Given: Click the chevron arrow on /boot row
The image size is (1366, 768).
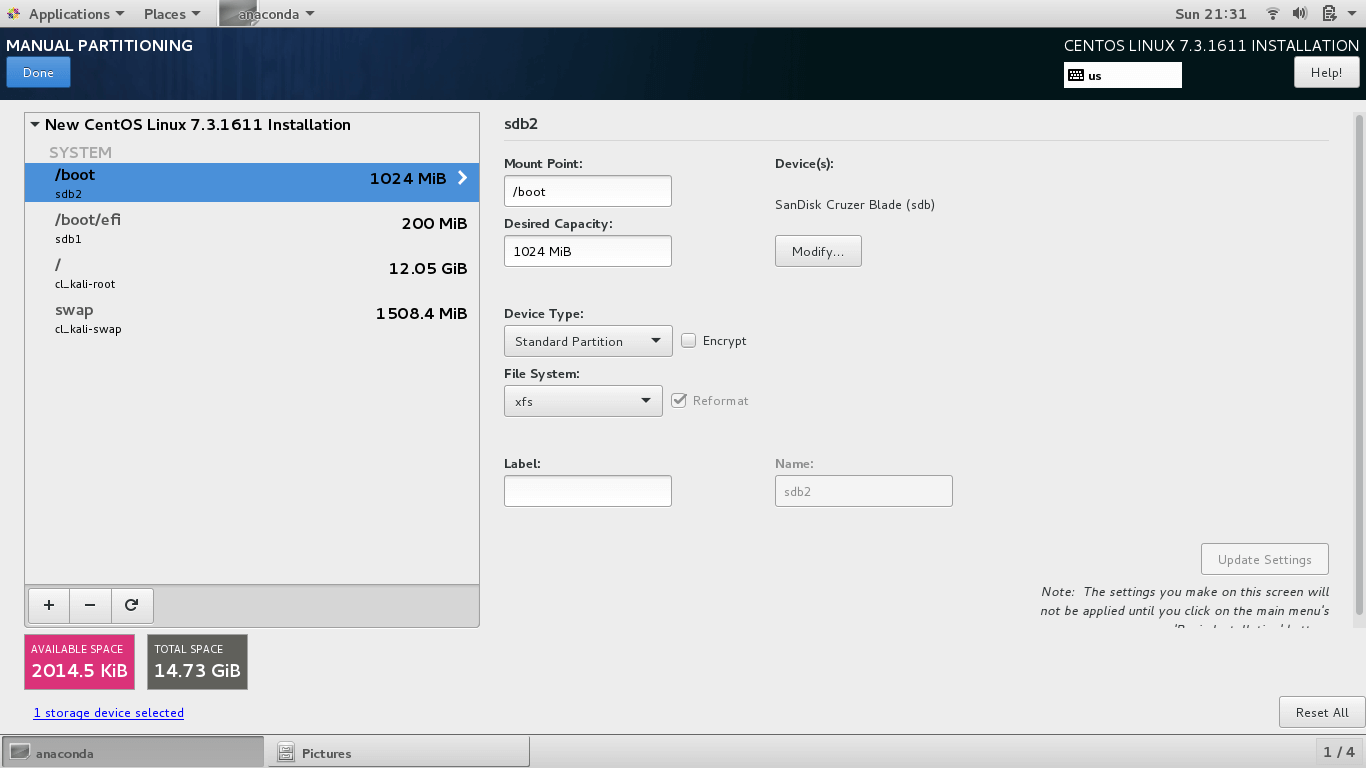Looking at the screenshot, I should (x=463, y=178).
